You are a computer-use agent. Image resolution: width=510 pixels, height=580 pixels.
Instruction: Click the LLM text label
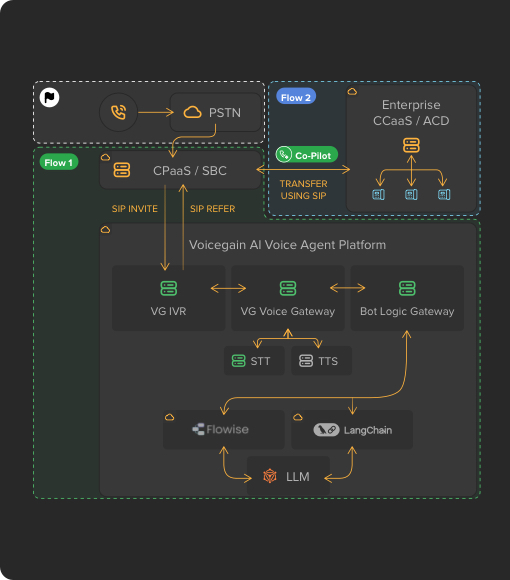pos(298,476)
